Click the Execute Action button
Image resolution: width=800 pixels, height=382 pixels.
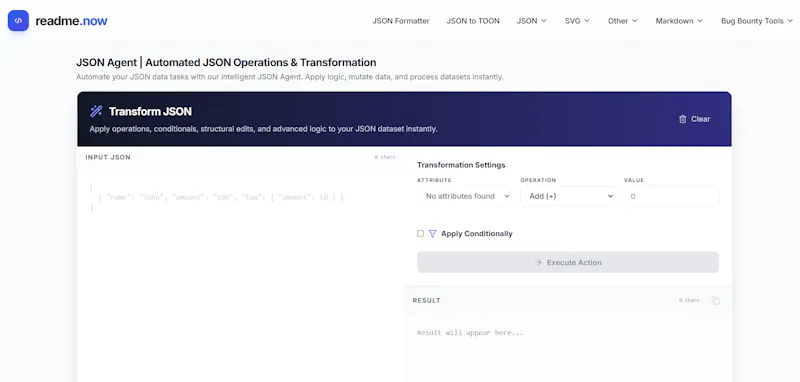(x=568, y=262)
